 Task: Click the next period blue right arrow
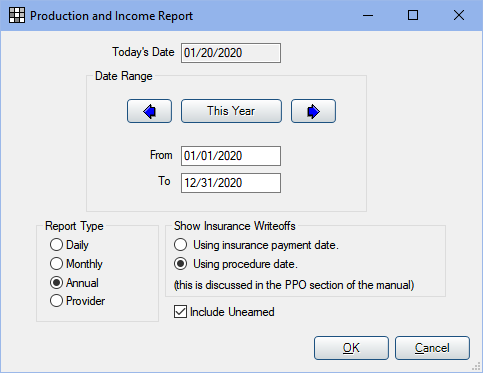(313, 111)
